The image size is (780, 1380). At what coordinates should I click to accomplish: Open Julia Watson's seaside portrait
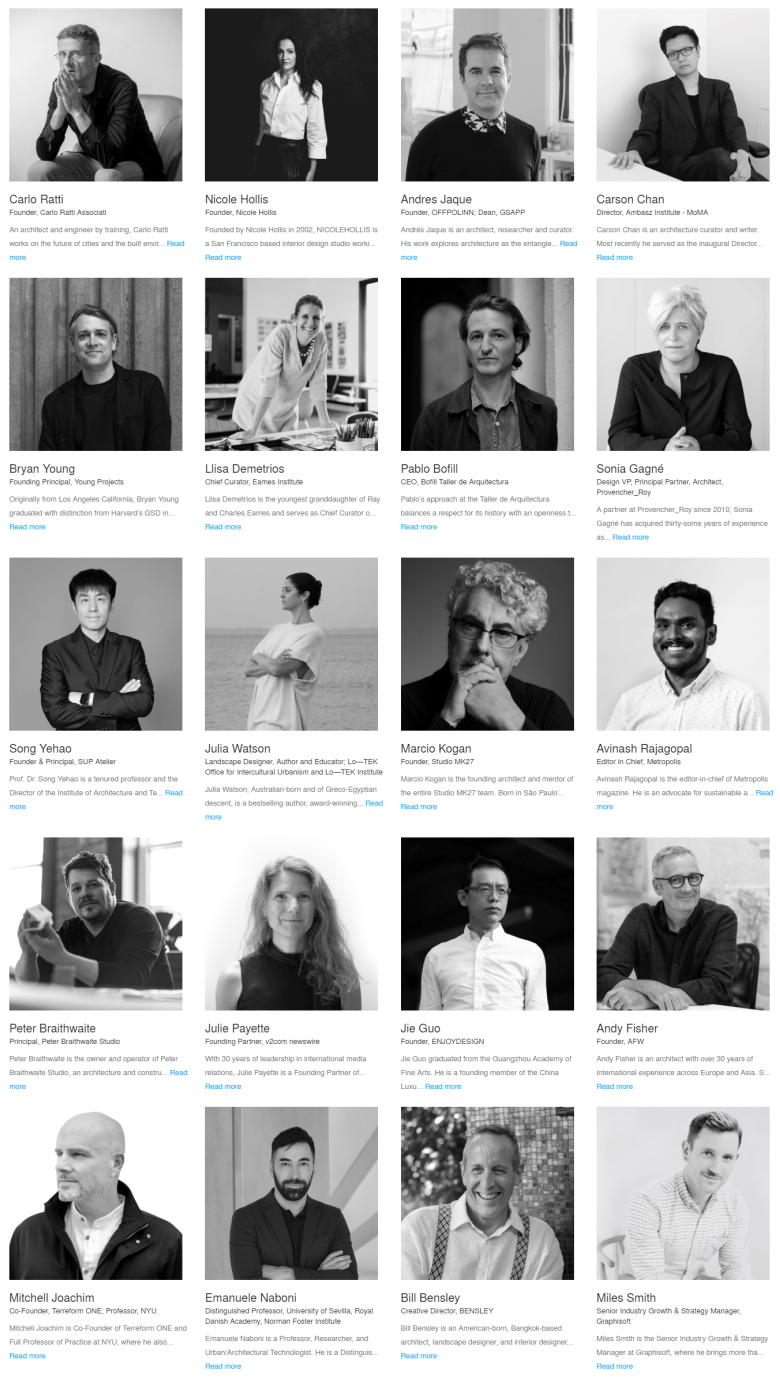click(x=291, y=644)
